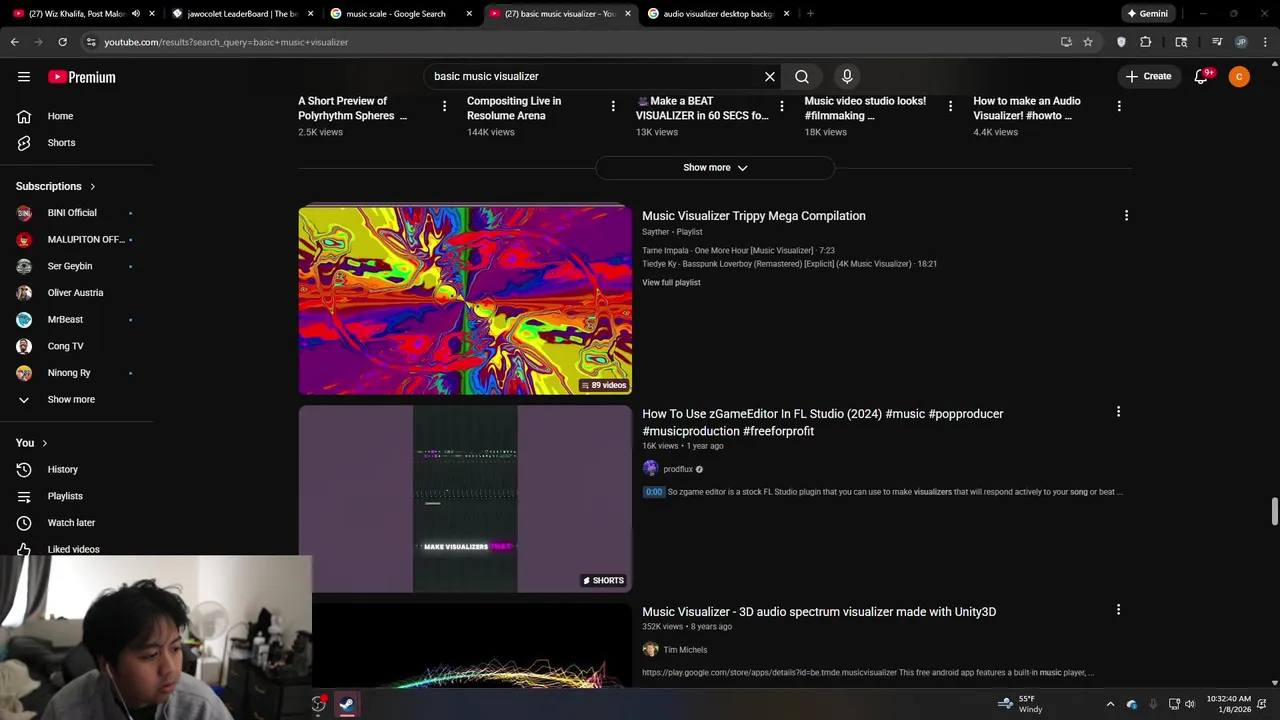1280x720 pixels.
Task: Switch to audio visualizer desktop background tab
Action: tap(718, 14)
